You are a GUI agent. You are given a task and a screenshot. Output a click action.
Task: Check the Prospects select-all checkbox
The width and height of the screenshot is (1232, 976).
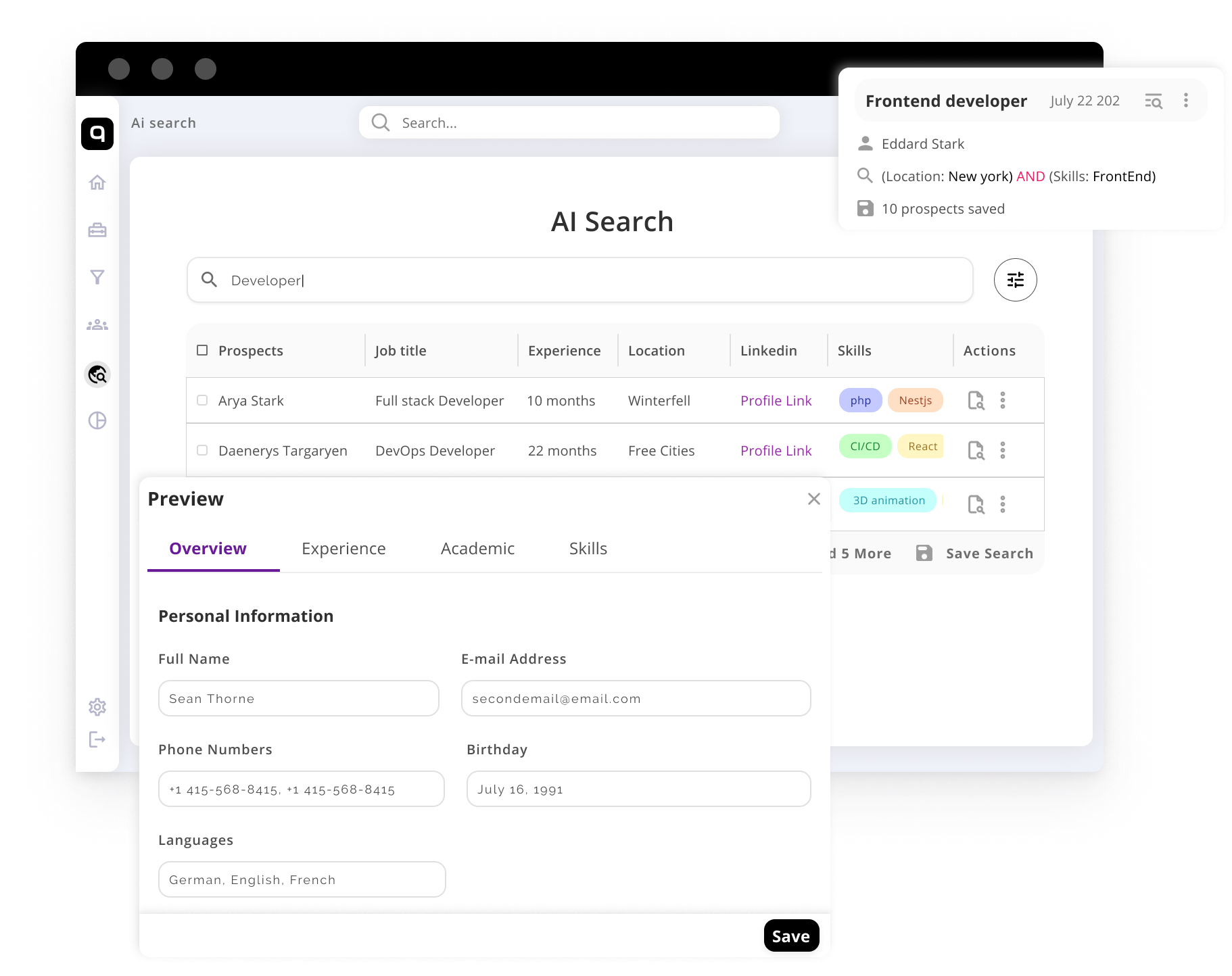[x=202, y=349]
